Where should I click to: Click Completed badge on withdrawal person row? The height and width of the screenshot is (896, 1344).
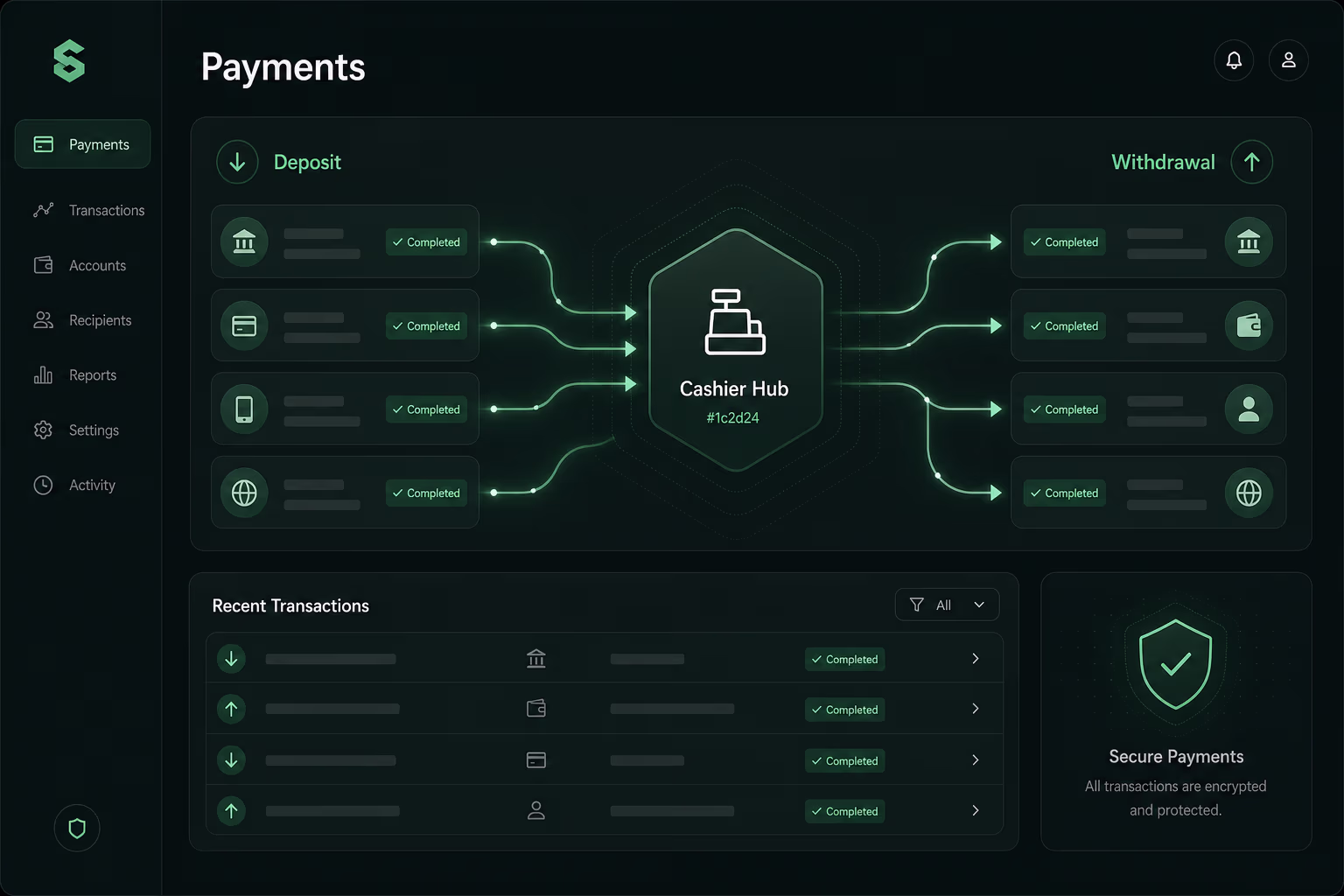[1064, 409]
